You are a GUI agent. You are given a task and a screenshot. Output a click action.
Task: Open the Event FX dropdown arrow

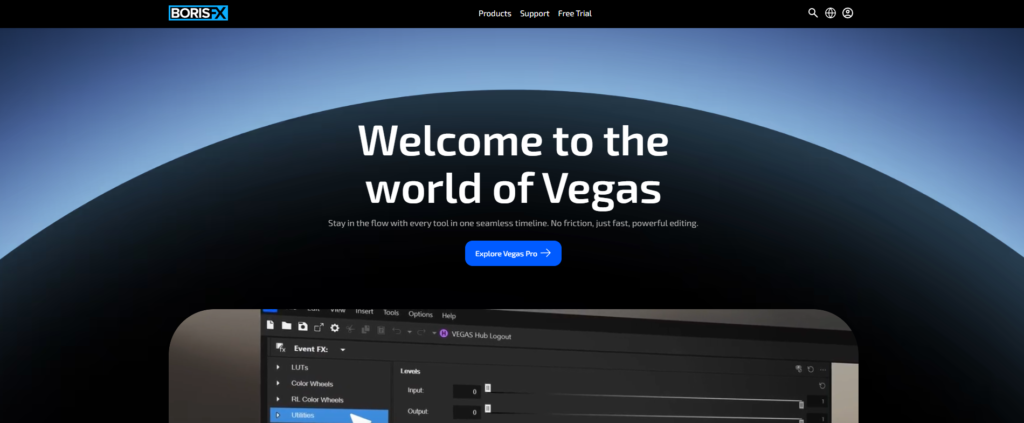pos(343,350)
